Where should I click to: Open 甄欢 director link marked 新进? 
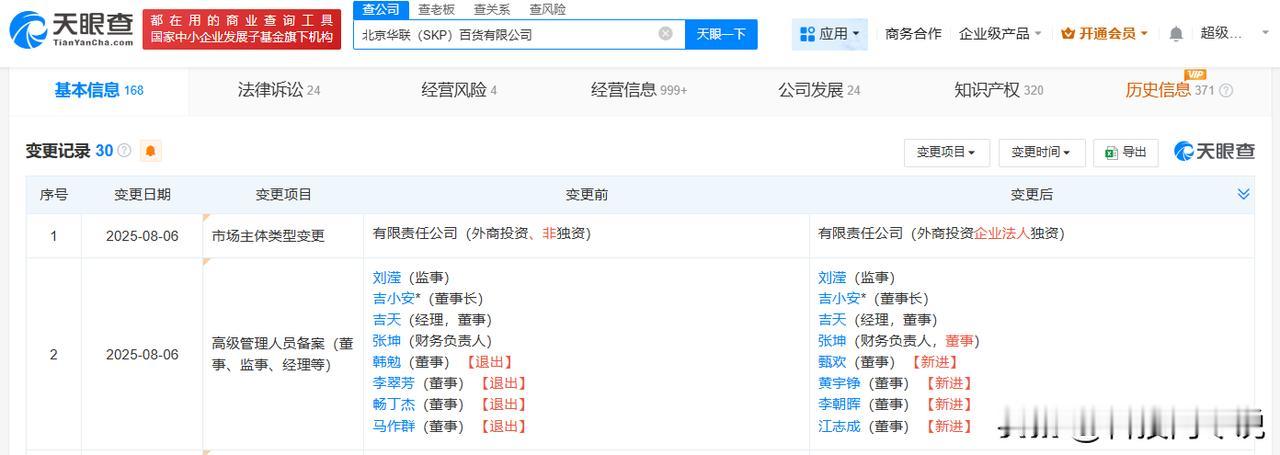tap(832, 362)
